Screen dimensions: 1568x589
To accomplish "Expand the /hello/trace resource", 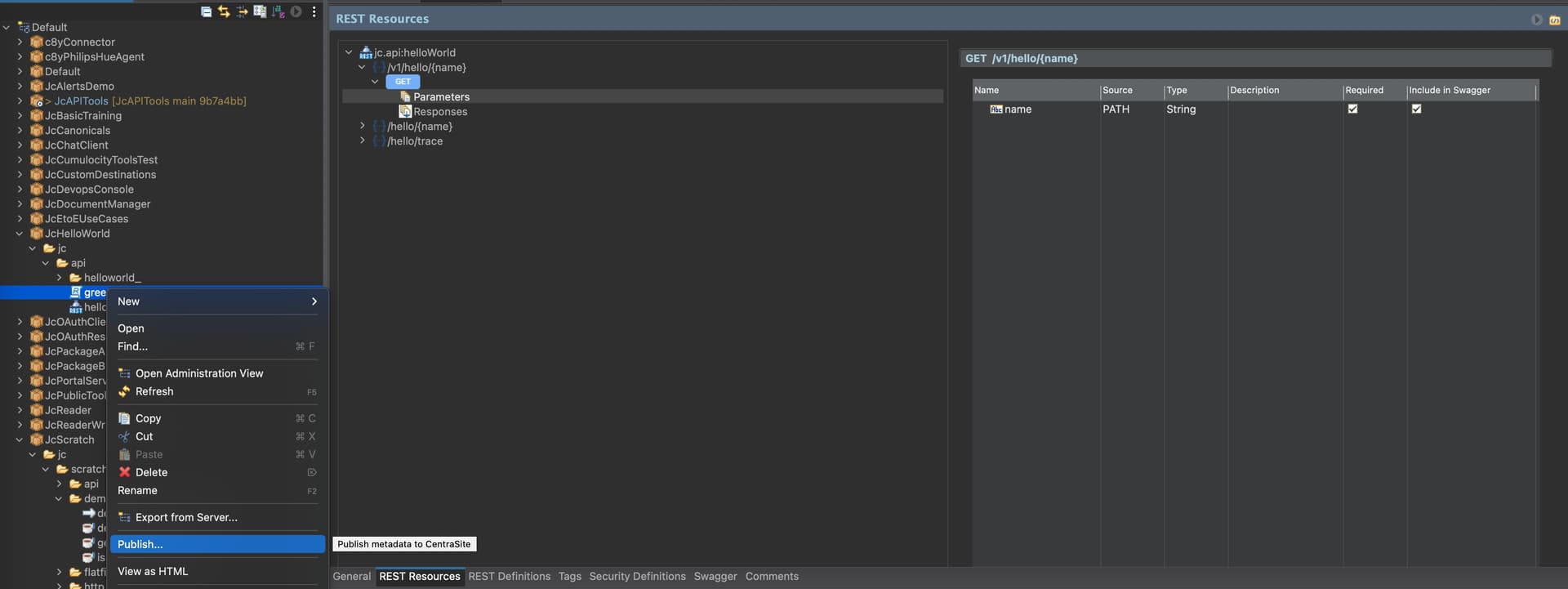I will 362,141.
